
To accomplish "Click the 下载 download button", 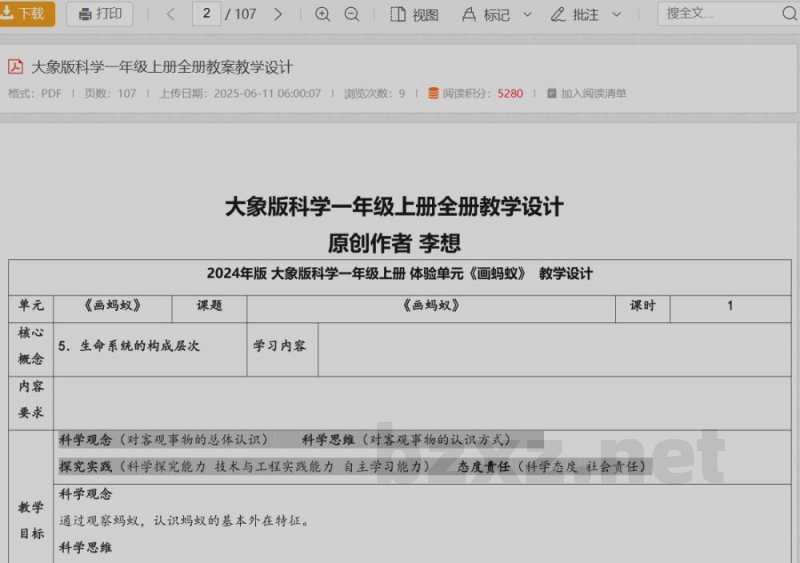I will point(26,13).
